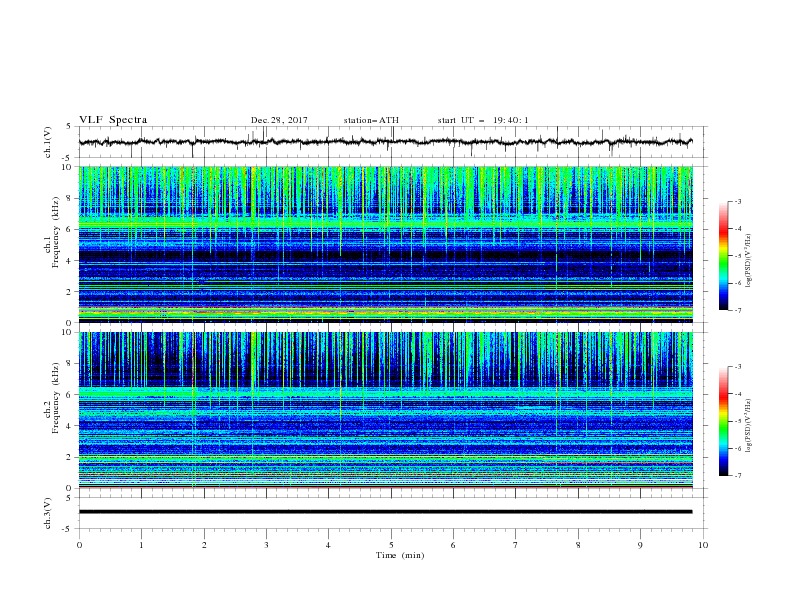Click the "8" kHz tick of ch.1 panel
Screen dimensions: 792x612
tap(70, 198)
